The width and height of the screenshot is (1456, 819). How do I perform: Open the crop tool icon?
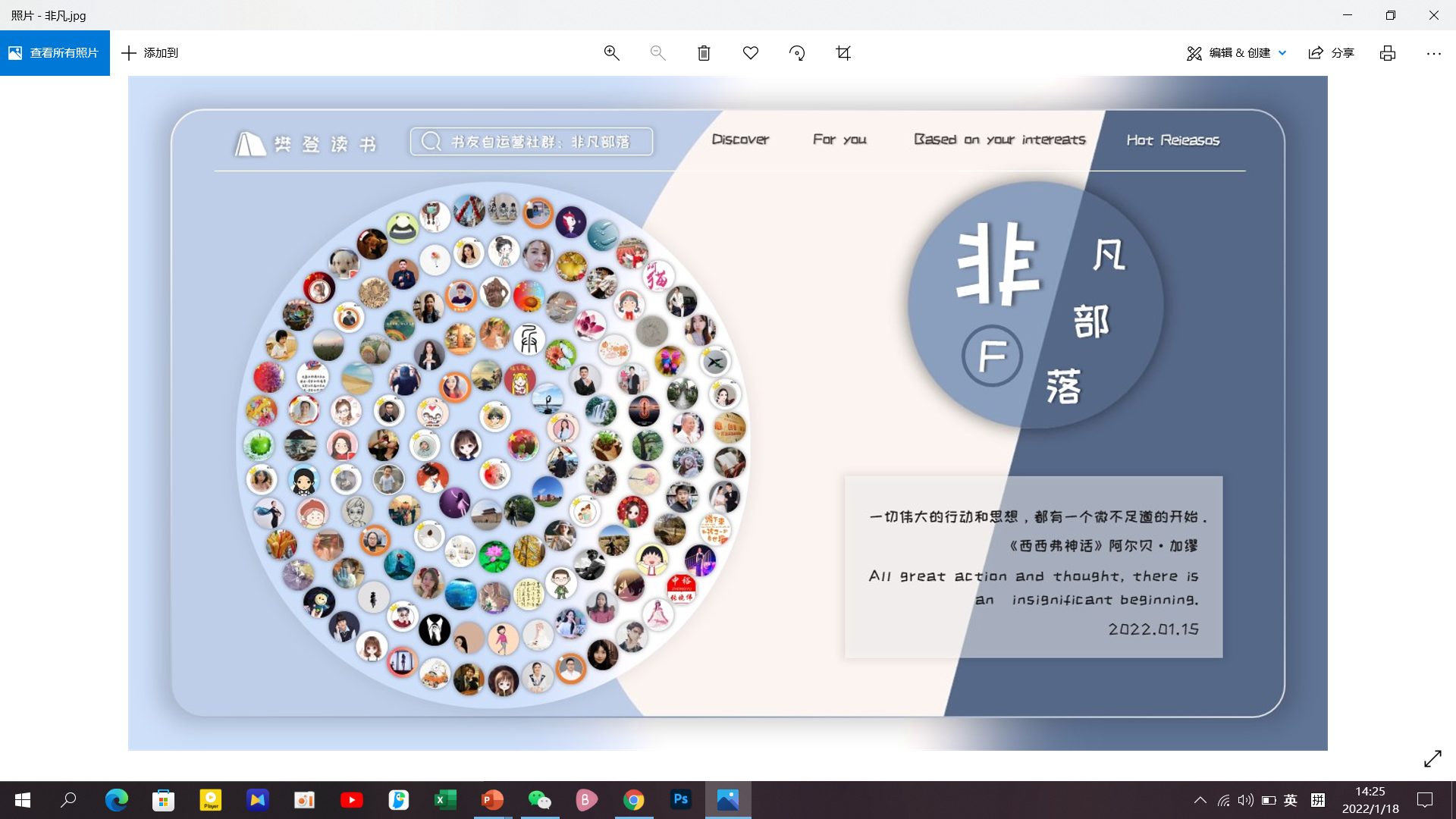click(x=843, y=53)
